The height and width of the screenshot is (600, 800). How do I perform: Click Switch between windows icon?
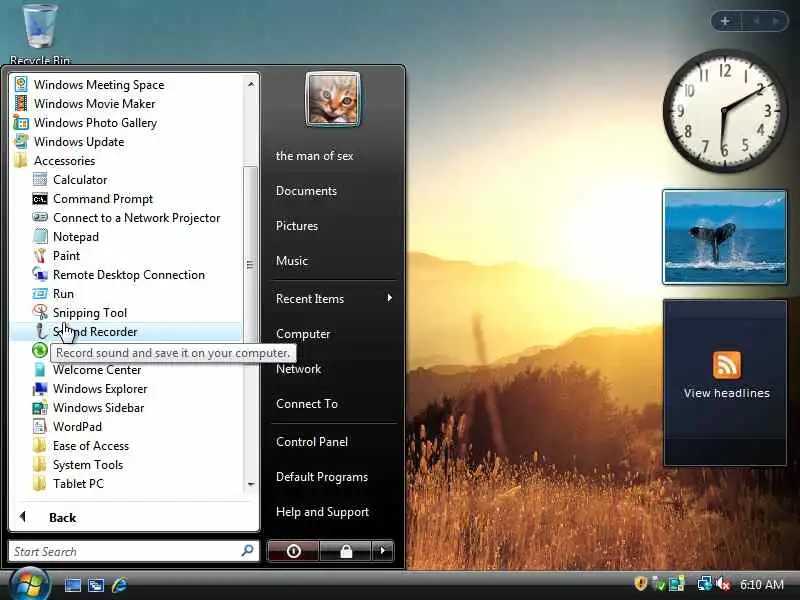click(x=96, y=585)
